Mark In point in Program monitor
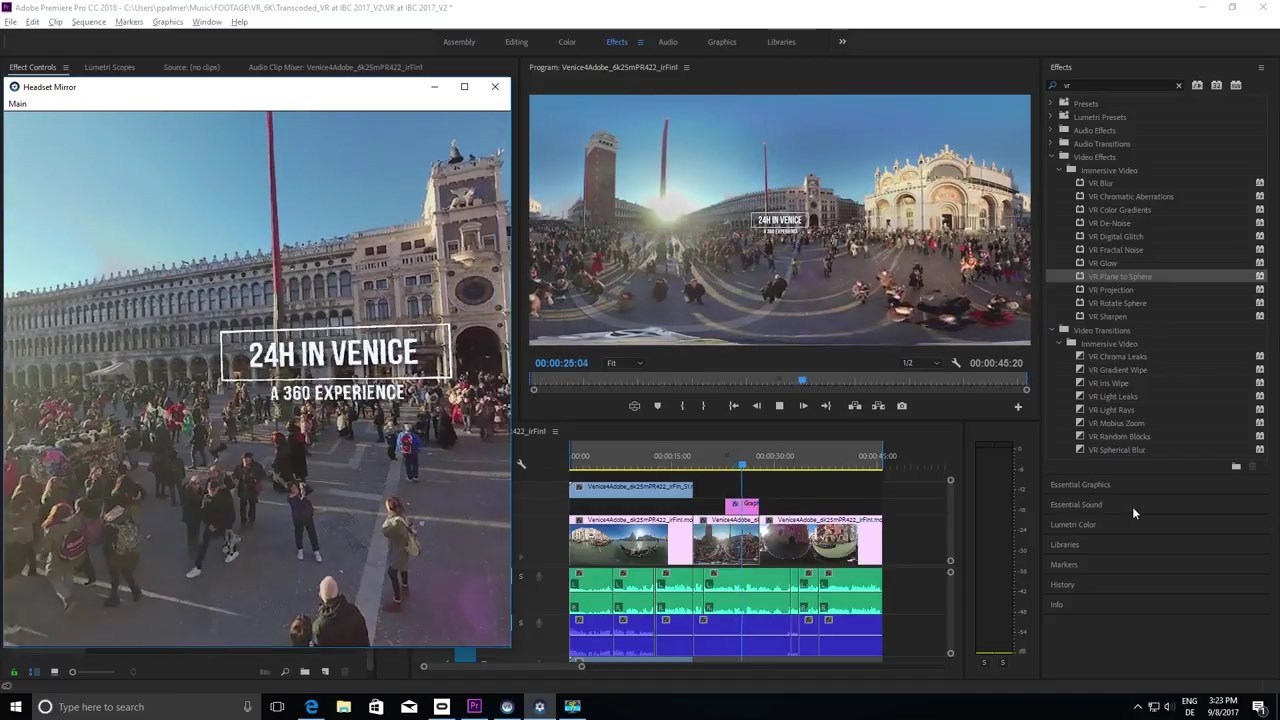The height and width of the screenshot is (720, 1280). point(682,406)
